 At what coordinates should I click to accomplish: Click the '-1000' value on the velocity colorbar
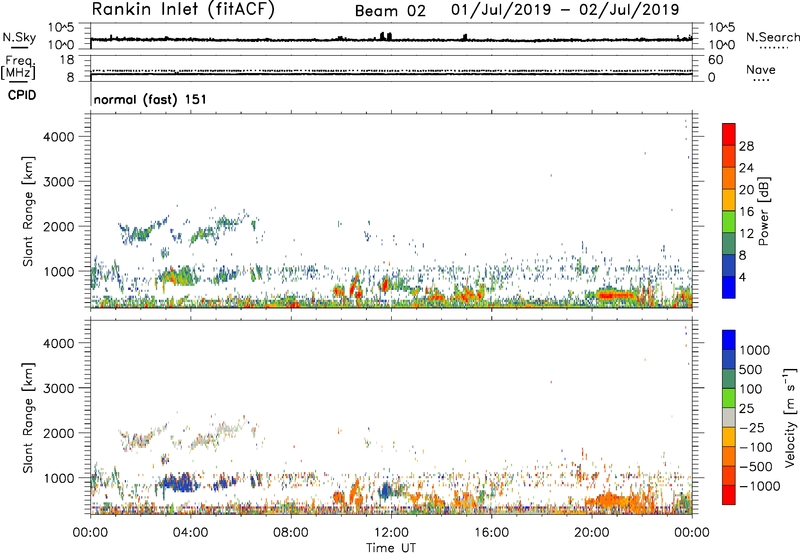click(x=760, y=486)
